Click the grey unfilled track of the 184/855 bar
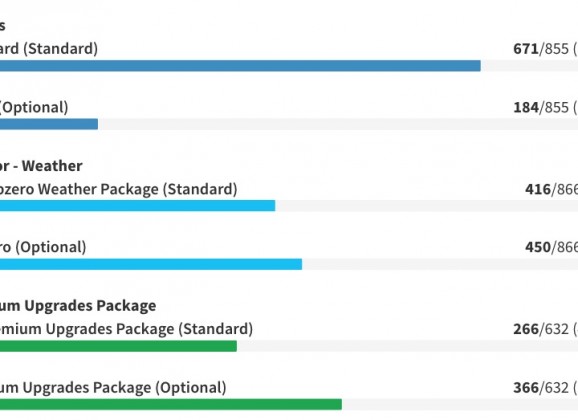 click(338, 124)
